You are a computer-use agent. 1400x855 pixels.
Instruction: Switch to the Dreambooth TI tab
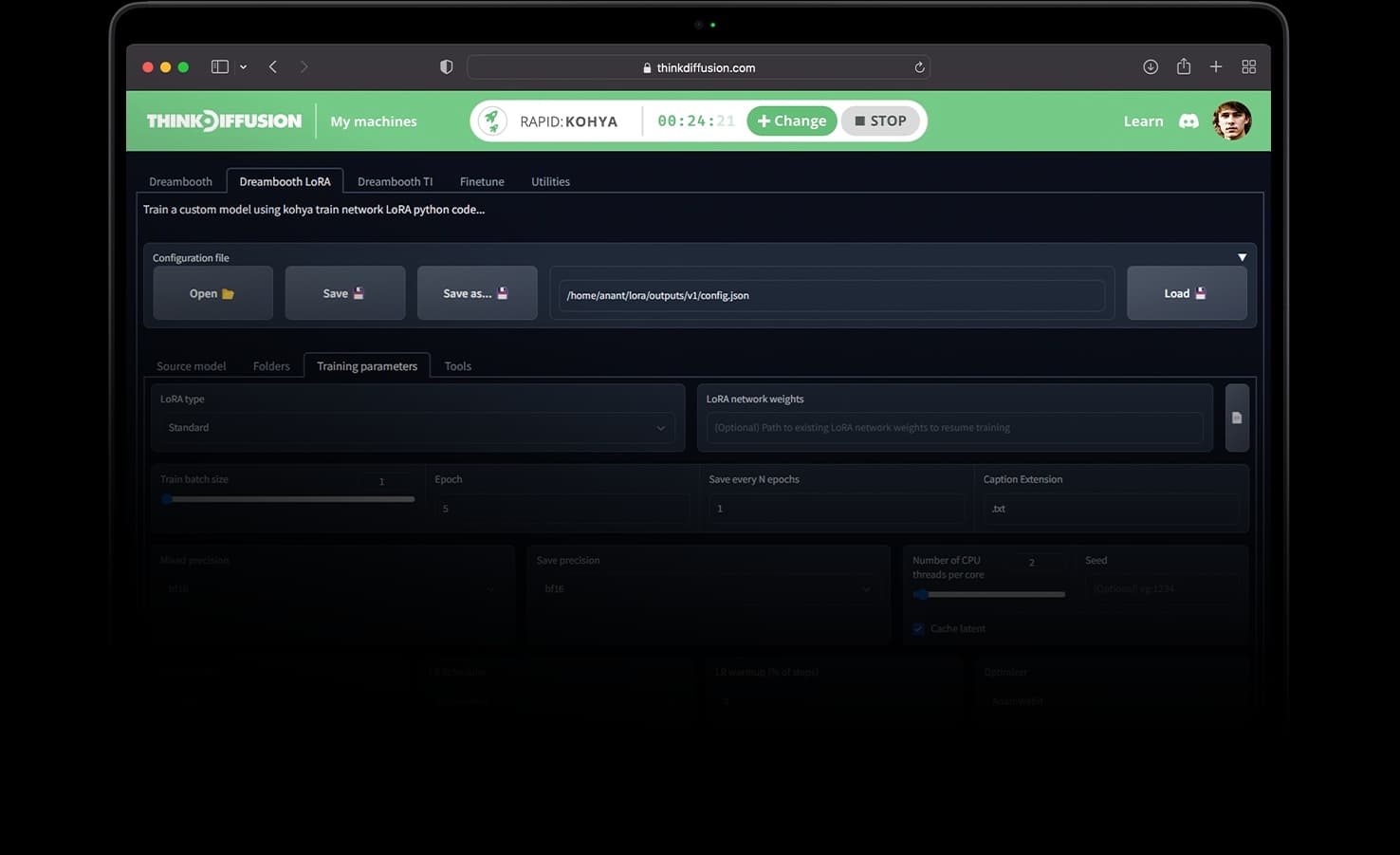(395, 181)
